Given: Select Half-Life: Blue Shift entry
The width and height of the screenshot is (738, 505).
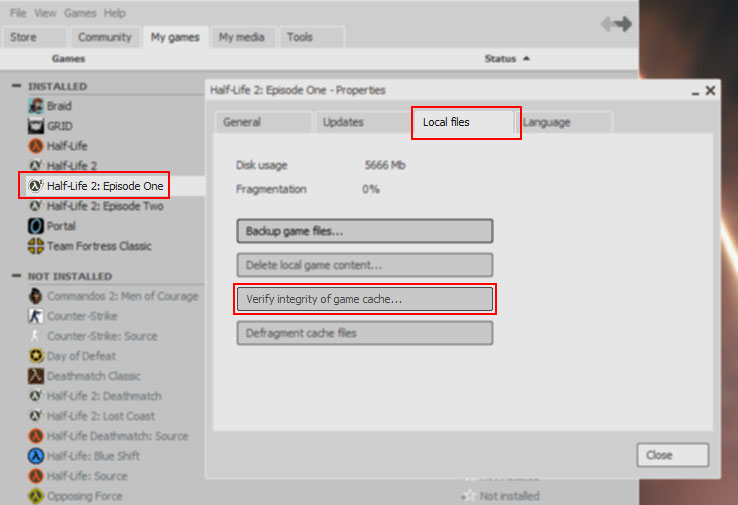Looking at the screenshot, I should 93,456.
